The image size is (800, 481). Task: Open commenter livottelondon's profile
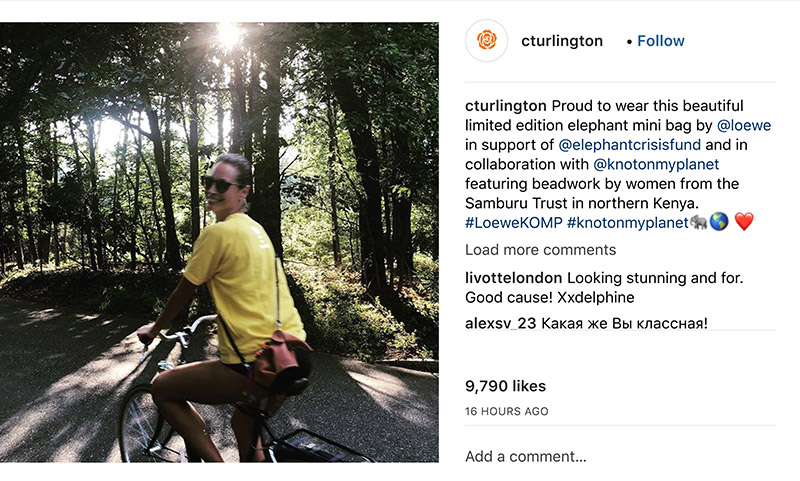tap(516, 277)
